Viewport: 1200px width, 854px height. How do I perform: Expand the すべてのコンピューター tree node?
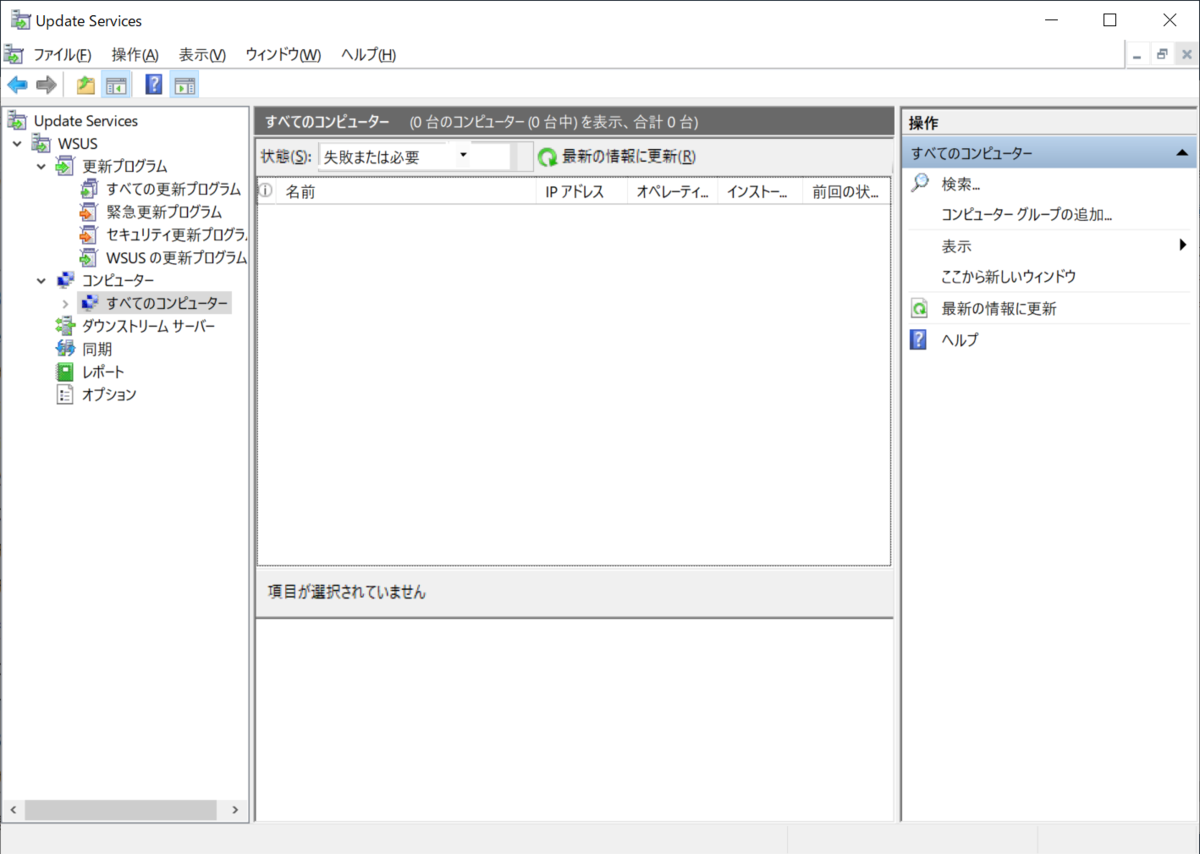tap(65, 303)
